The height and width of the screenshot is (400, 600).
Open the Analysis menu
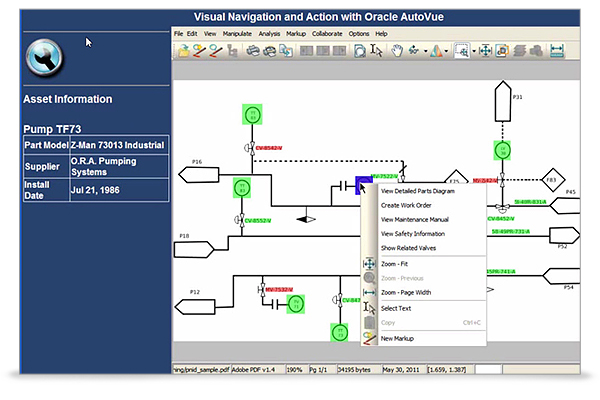click(x=269, y=33)
